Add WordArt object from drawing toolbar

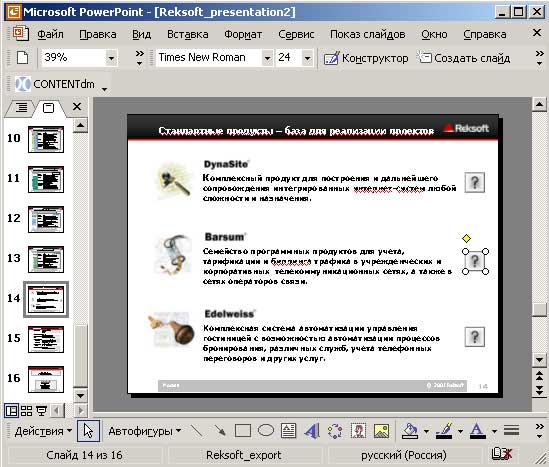(x=312, y=431)
